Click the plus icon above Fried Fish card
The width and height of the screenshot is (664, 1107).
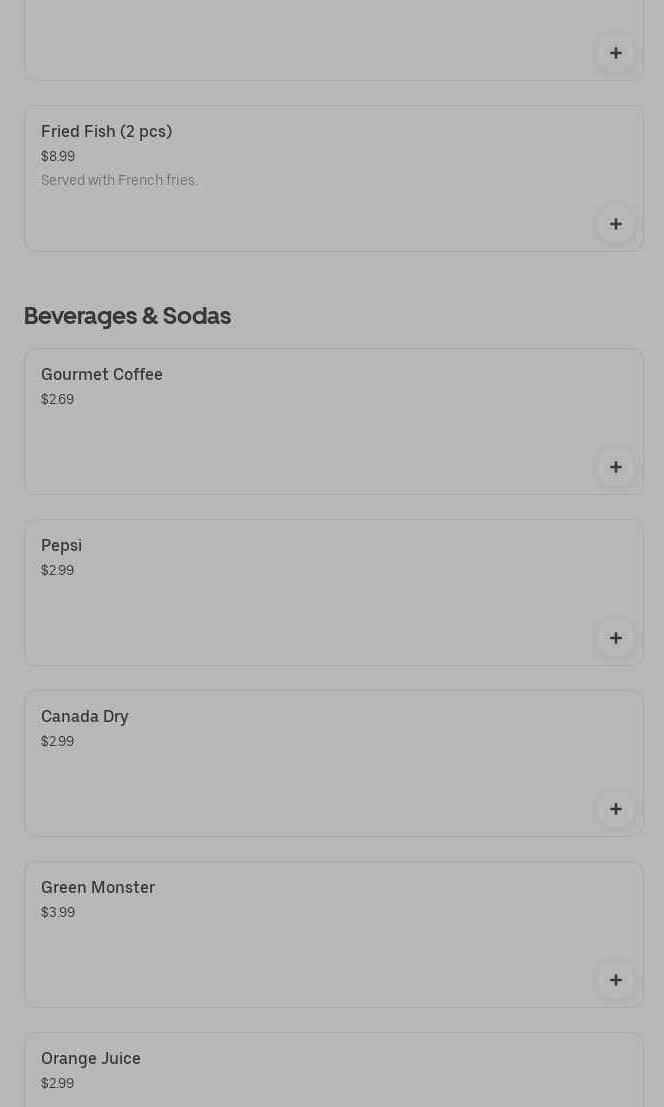tap(615, 53)
